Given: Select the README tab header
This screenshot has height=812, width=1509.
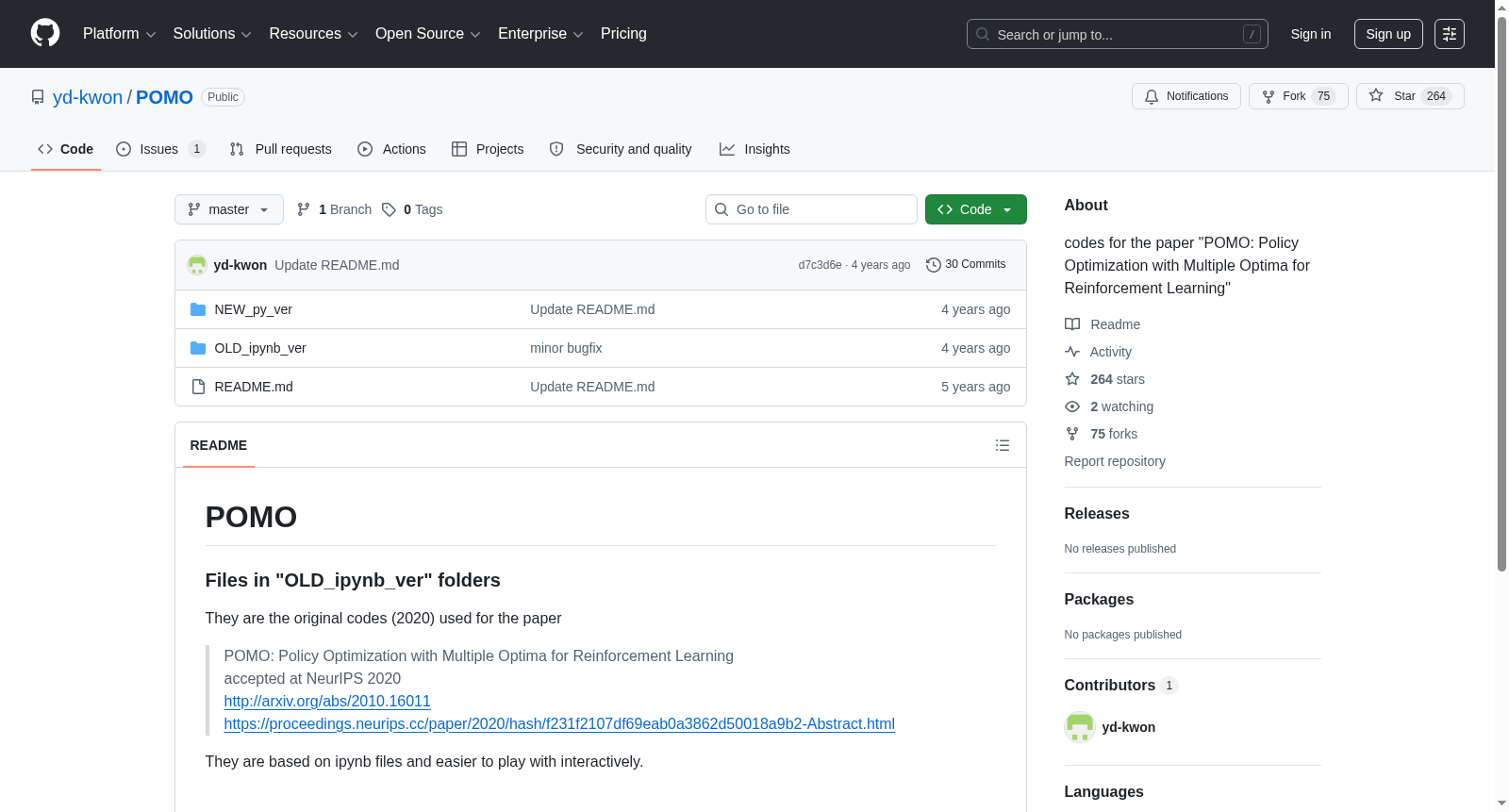Looking at the screenshot, I should pyautogui.click(x=219, y=445).
